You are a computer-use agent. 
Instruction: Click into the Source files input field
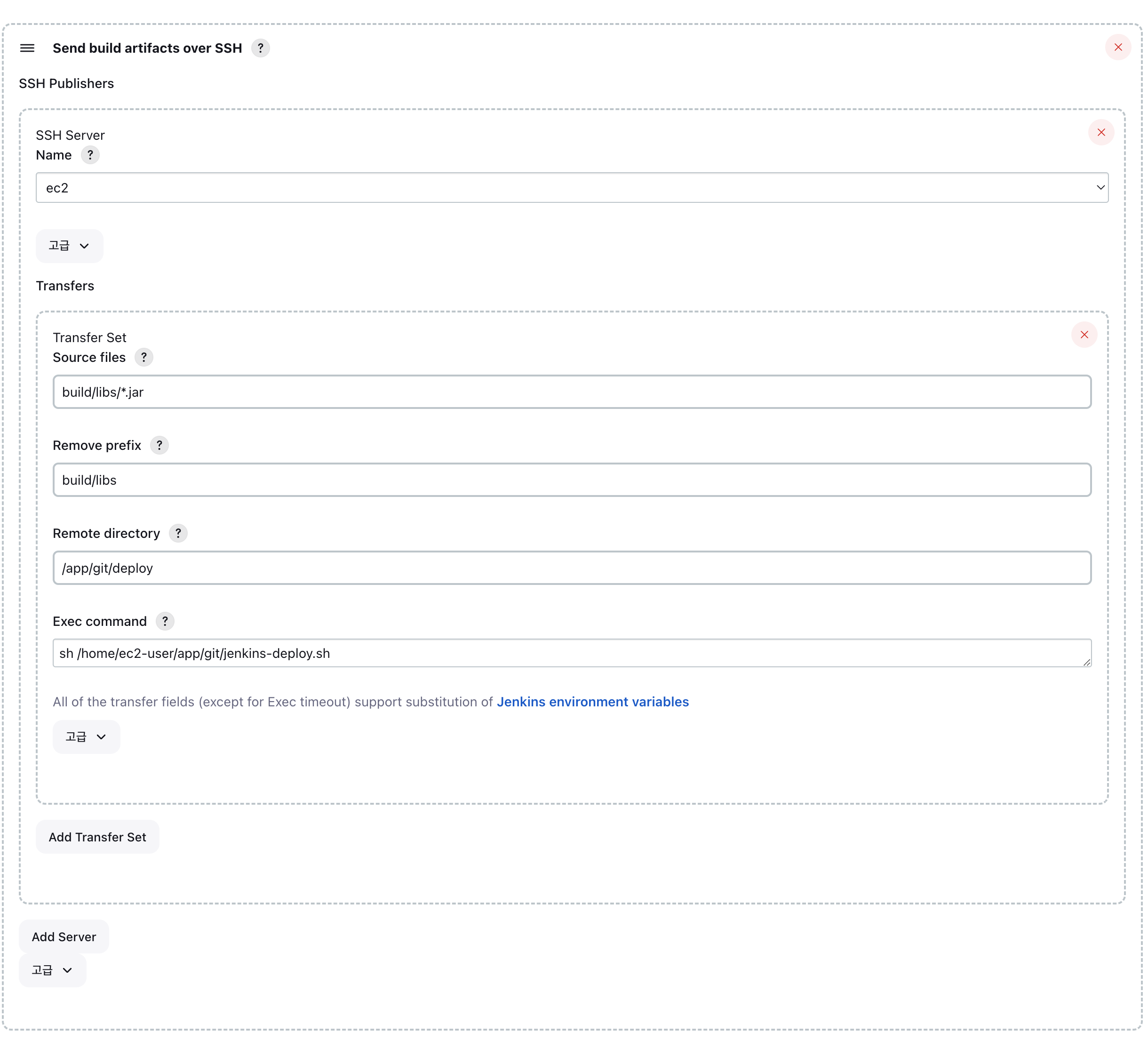coord(571,392)
